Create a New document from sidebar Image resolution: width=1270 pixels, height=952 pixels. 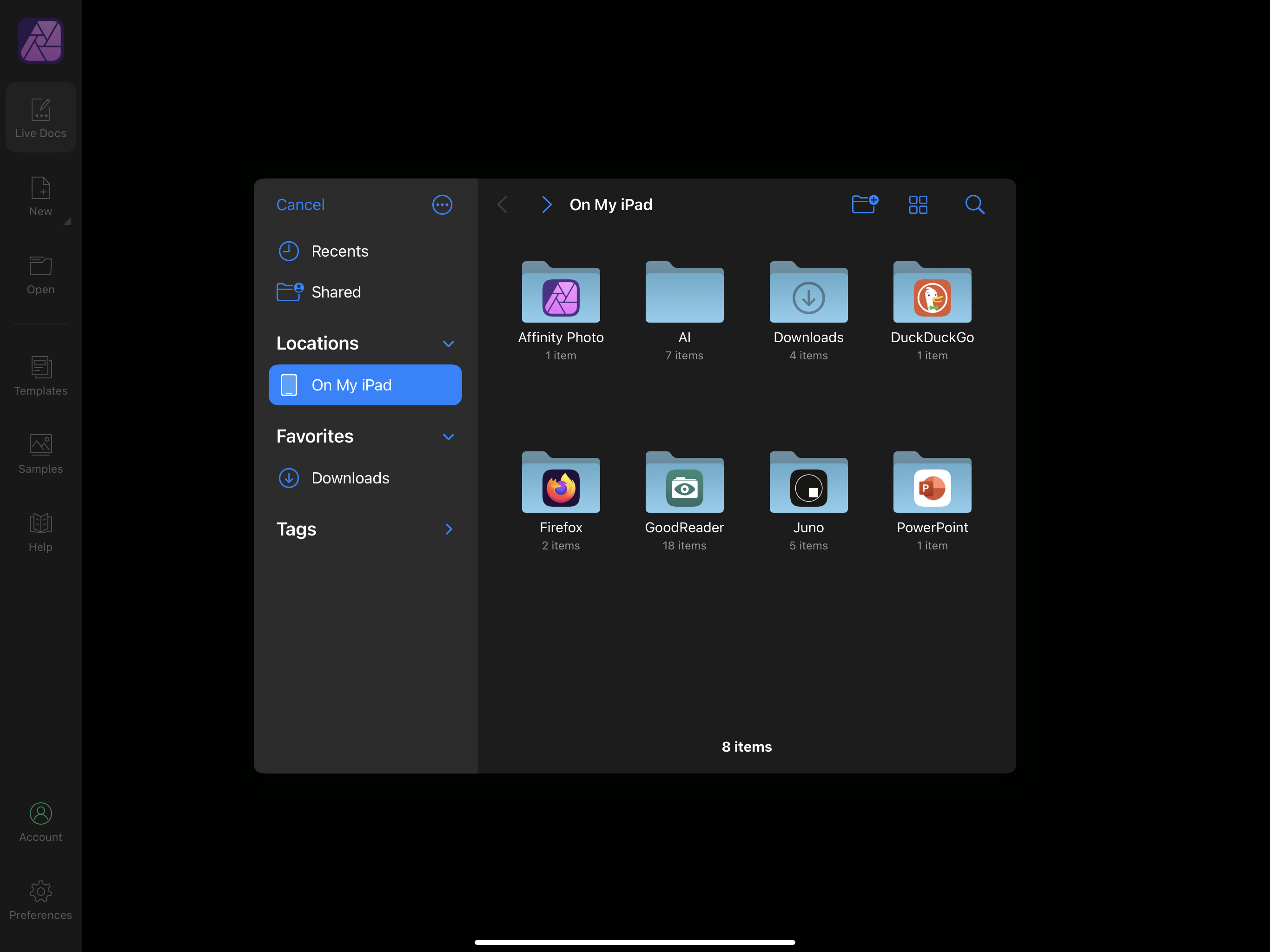click(x=41, y=196)
